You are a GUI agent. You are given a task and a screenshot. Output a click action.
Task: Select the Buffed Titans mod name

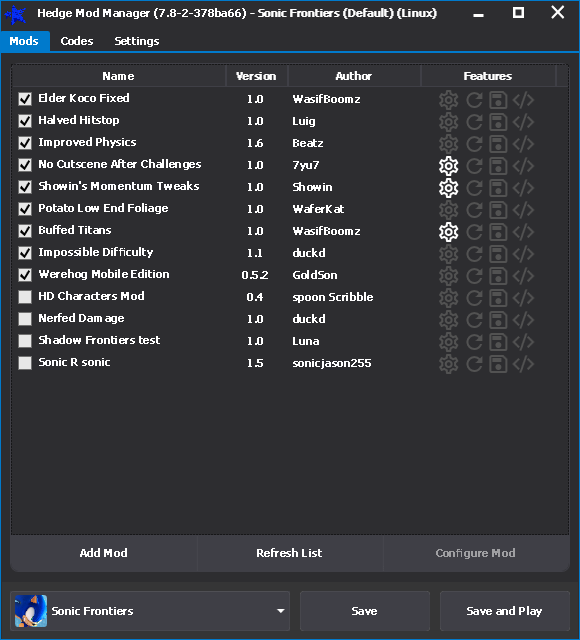pyautogui.click(x=75, y=230)
